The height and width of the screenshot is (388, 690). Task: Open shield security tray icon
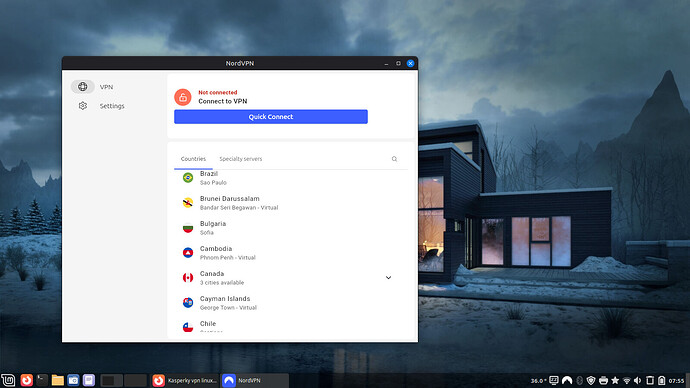pyautogui.click(x=591, y=381)
